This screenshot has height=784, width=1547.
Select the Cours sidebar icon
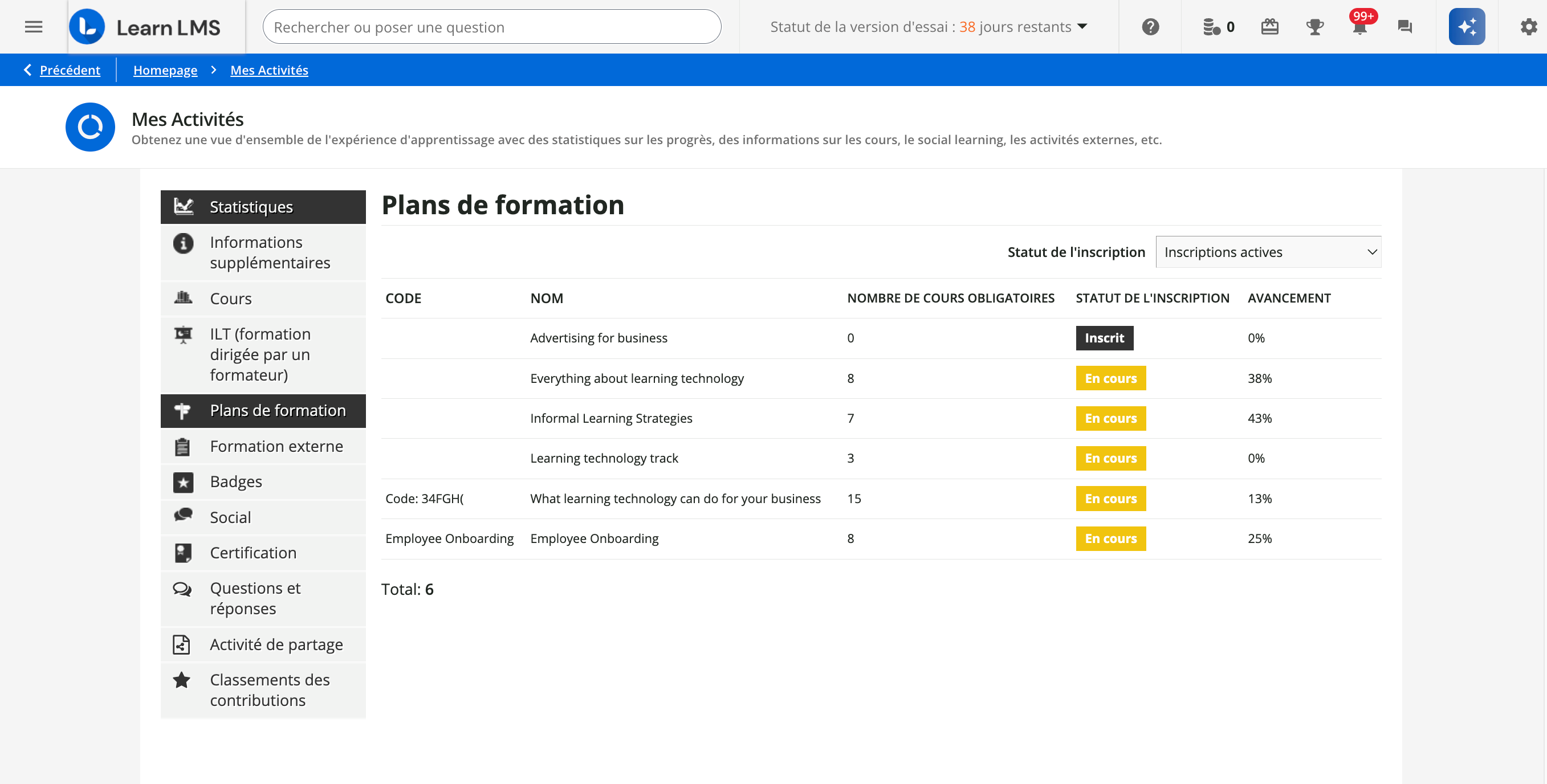tap(183, 299)
